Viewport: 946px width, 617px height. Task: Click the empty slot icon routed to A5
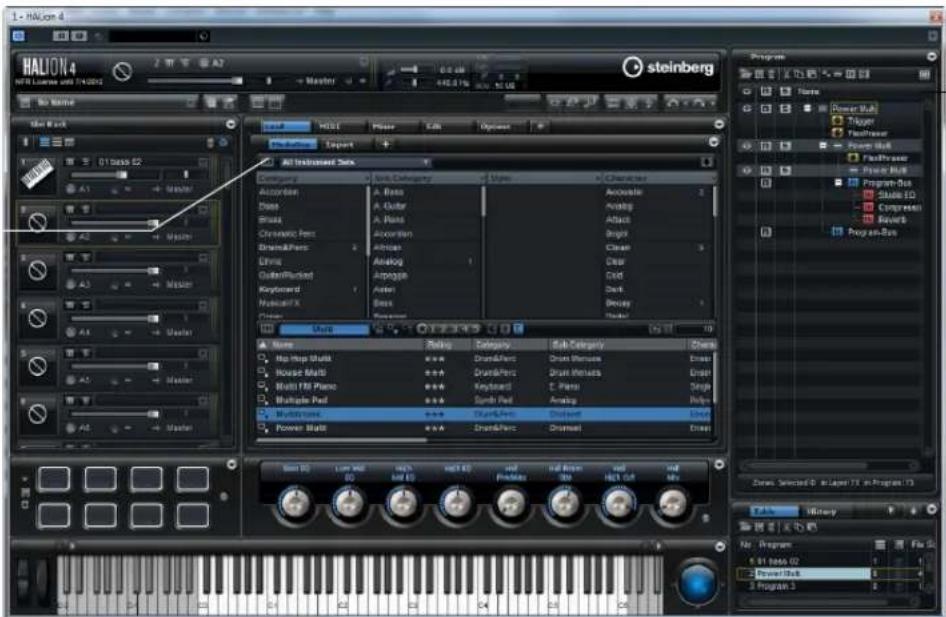[37, 366]
